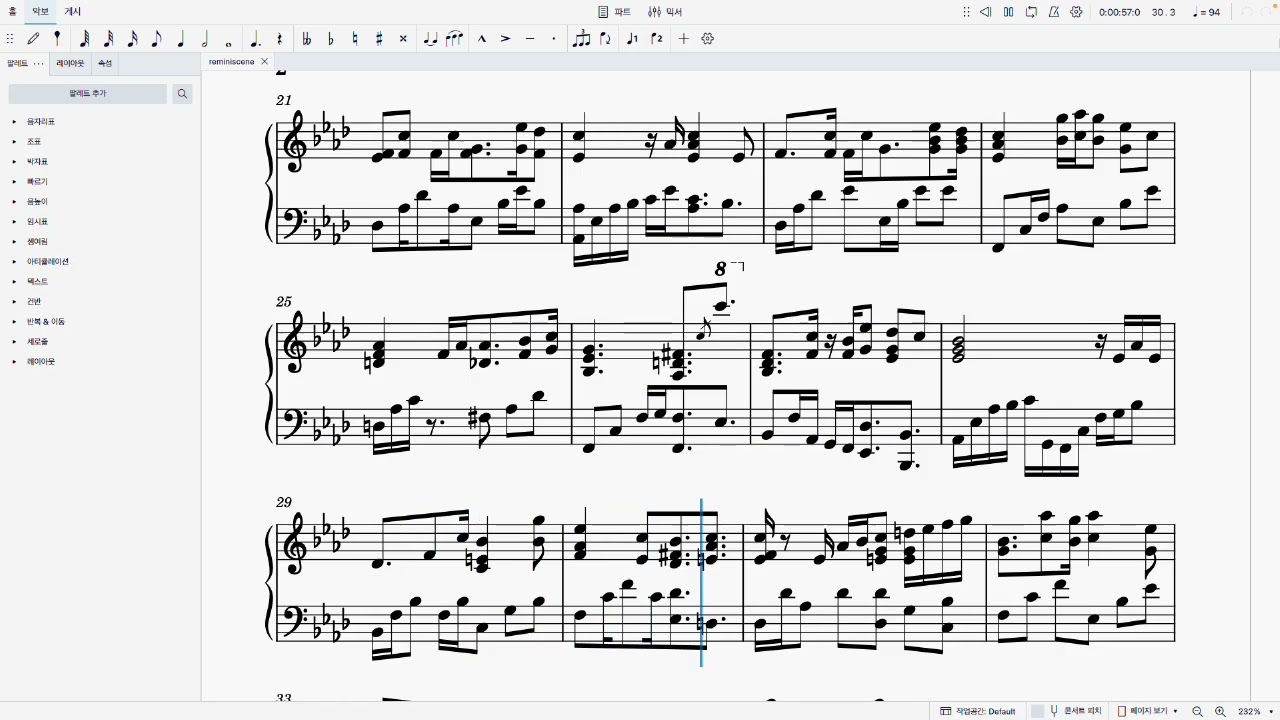
Task: Add a slur
Action: coord(455,39)
